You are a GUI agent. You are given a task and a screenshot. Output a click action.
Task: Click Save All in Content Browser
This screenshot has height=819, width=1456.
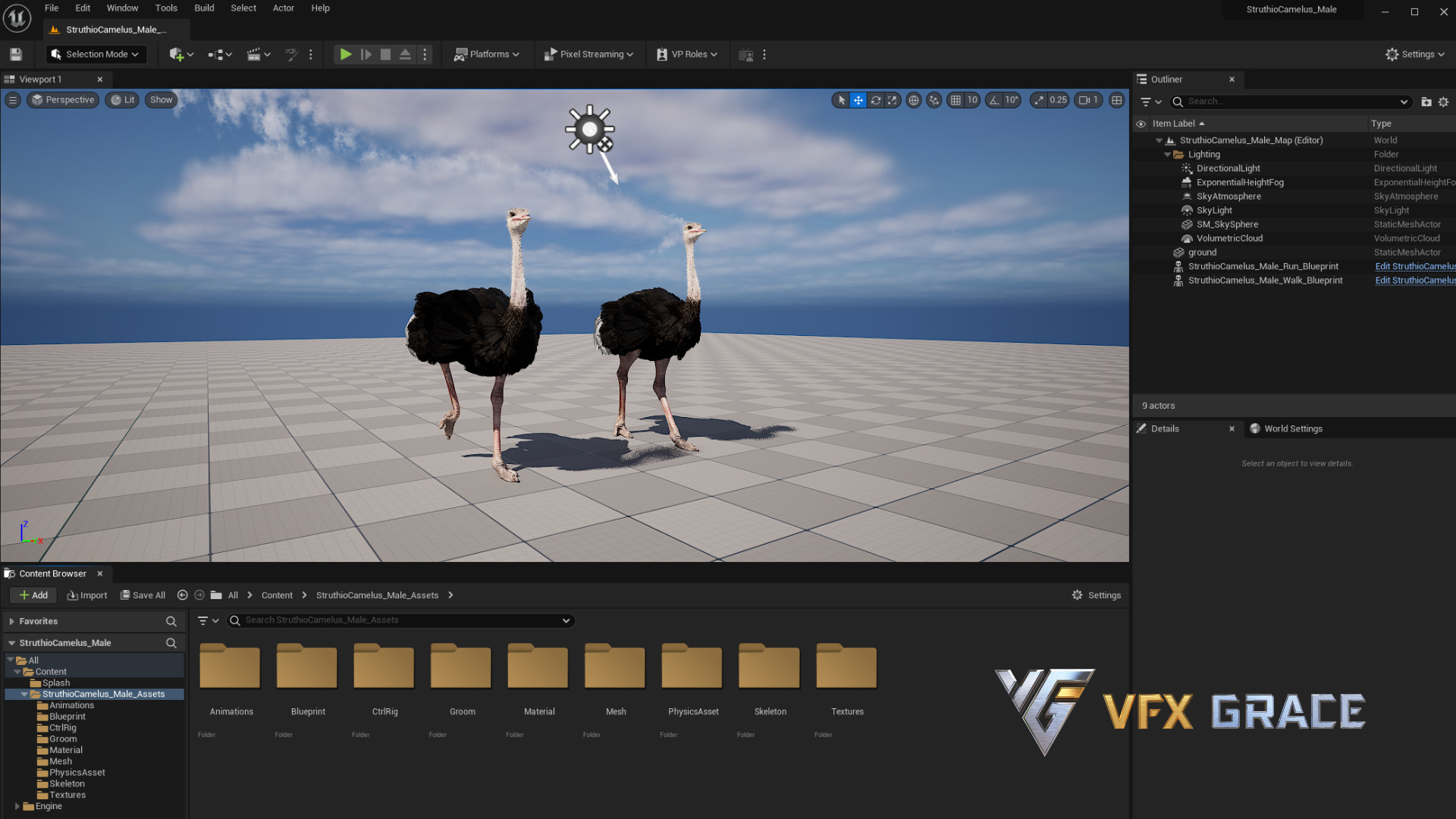pos(143,596)
